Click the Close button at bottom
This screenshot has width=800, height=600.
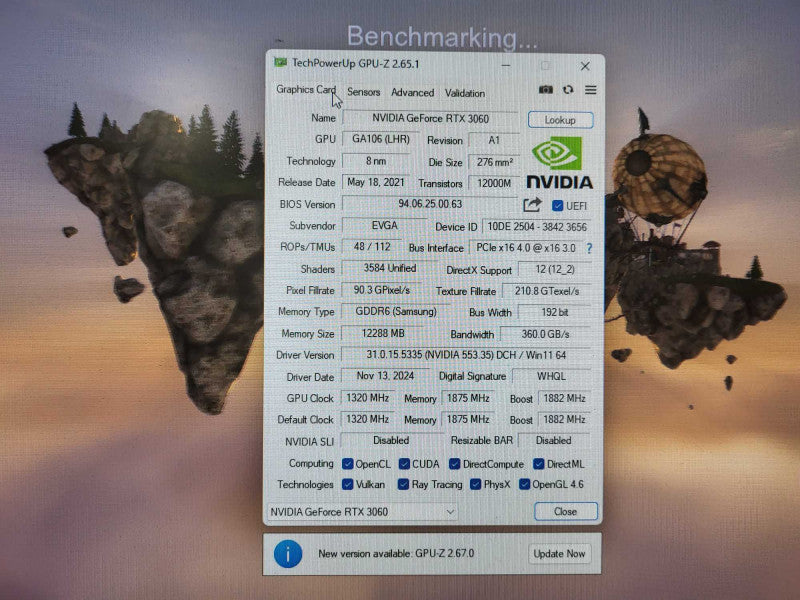click(x=565, y=511)
